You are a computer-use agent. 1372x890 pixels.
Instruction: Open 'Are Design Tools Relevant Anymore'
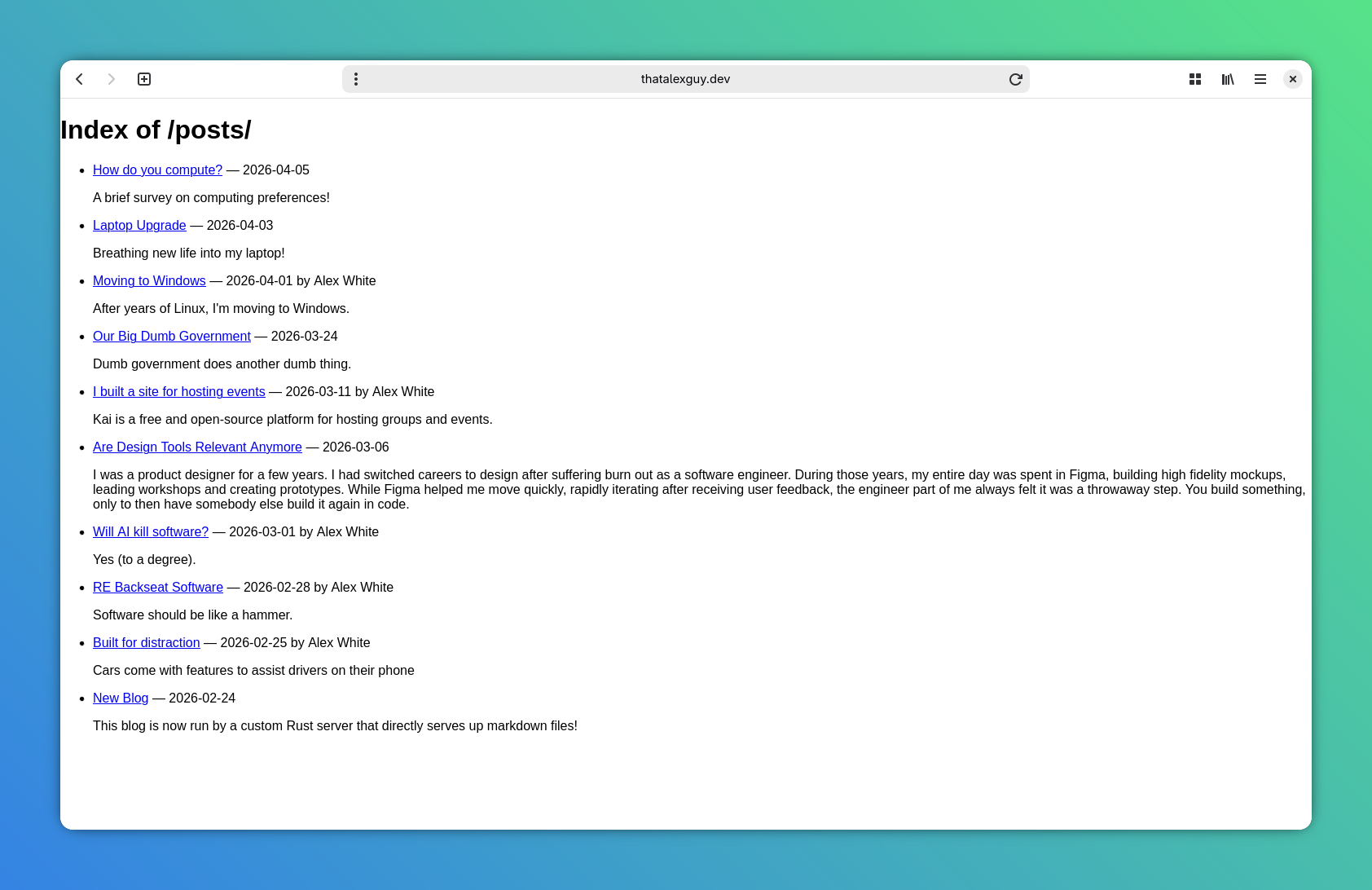pyautogui.click(x=197, y=447)
